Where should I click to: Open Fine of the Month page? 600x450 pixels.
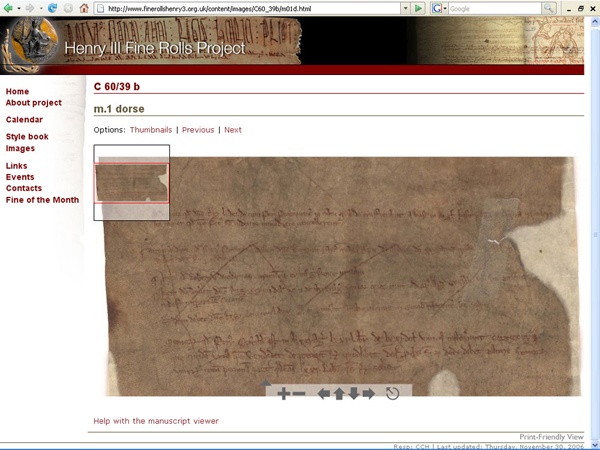point(42,200)
